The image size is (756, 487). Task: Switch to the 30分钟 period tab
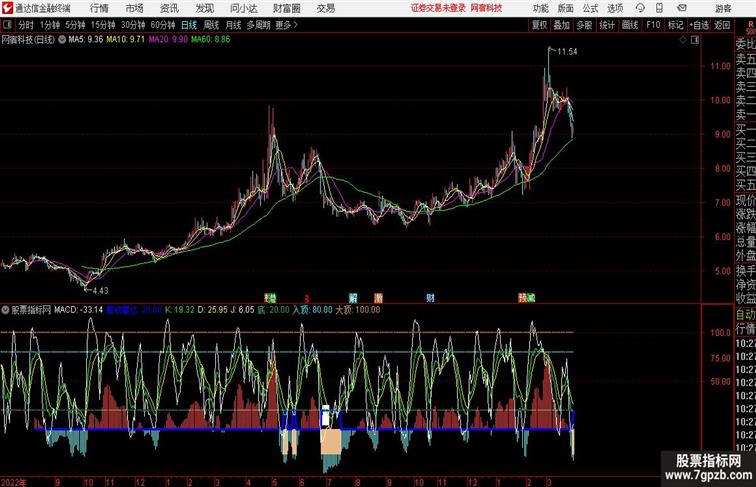point(133,25)
